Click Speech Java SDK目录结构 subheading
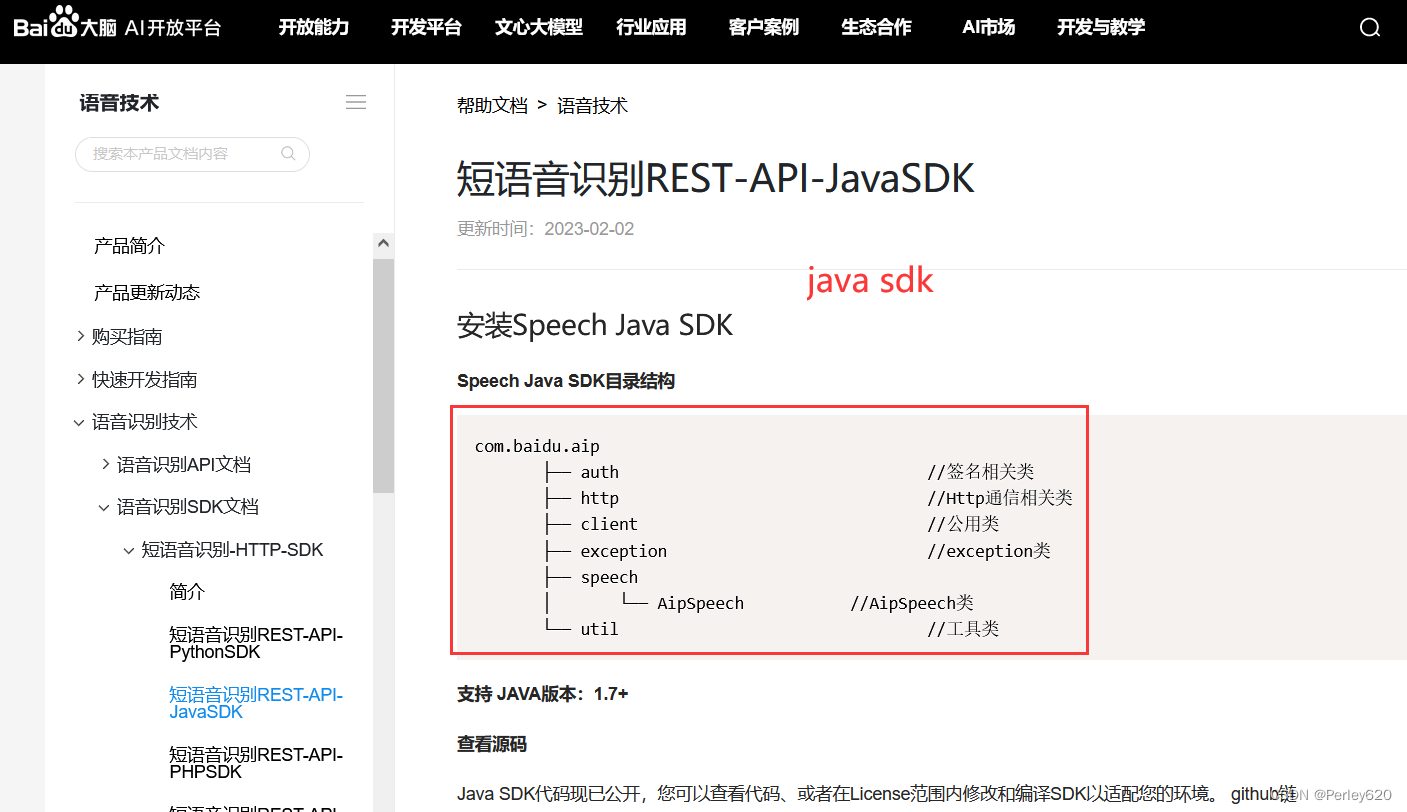1407x812 pixels. tap(566, 381)
